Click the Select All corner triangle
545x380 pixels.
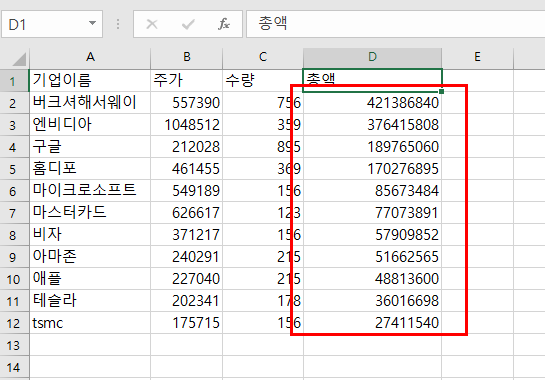point(19,59)
